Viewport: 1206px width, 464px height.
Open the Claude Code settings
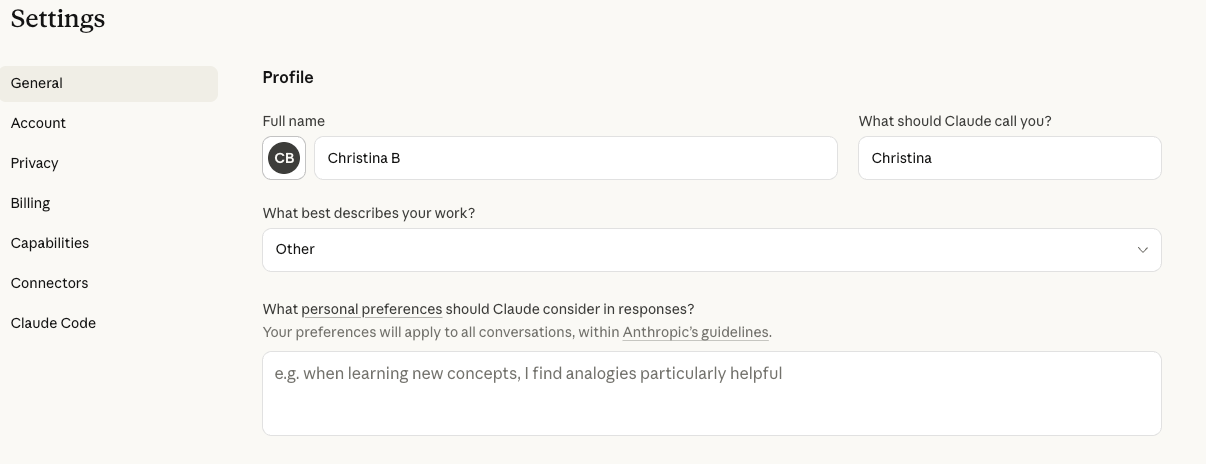click(x=54, y=323)
